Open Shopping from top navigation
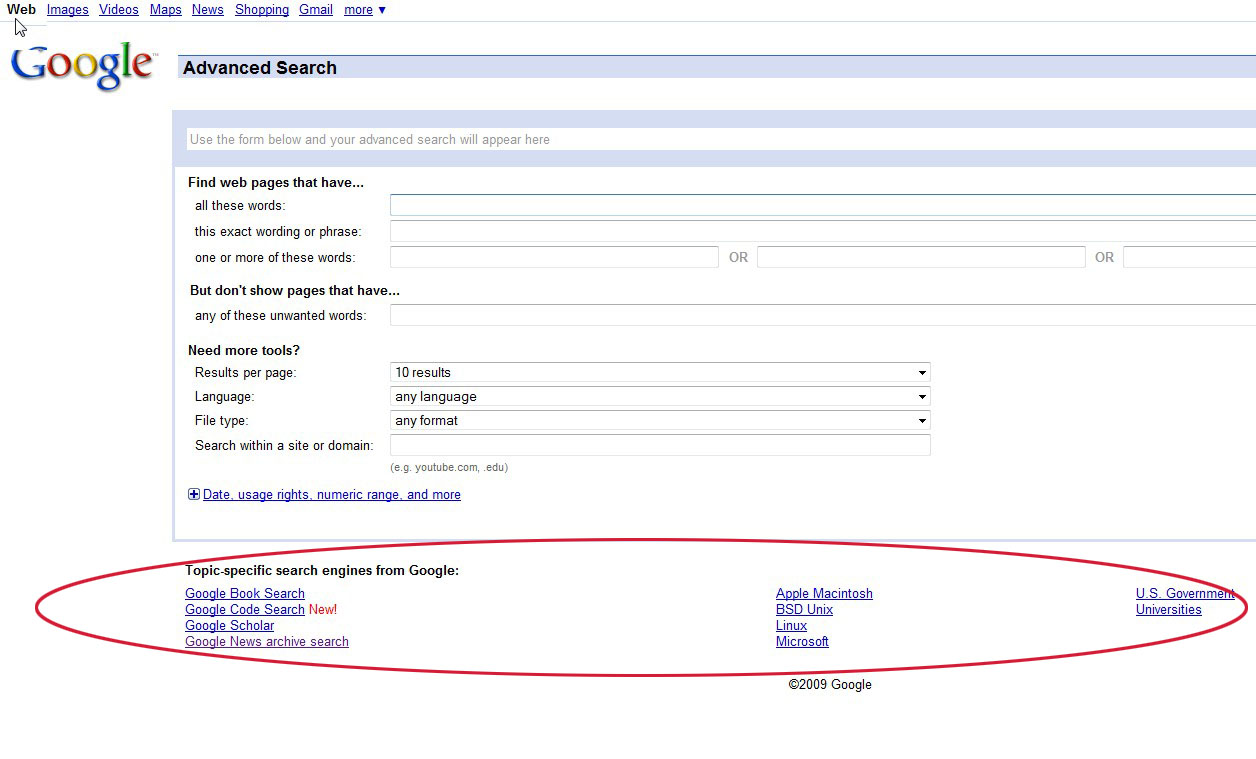Image resolution: width=1256 pixels, height=759 pixels. [x=262, y=10]
